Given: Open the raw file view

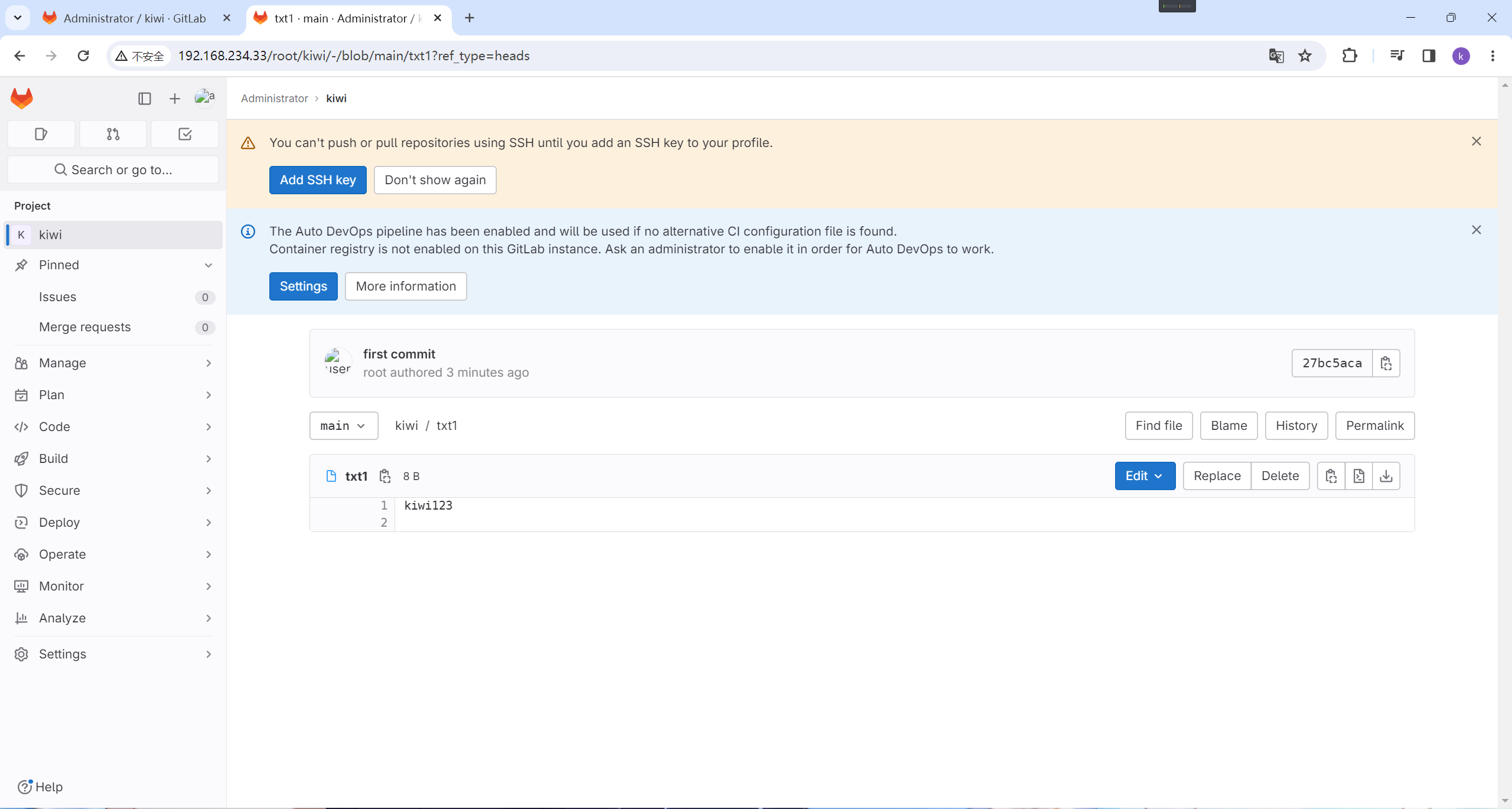Looking at the screenshot, I should (x=1358, y=476).
